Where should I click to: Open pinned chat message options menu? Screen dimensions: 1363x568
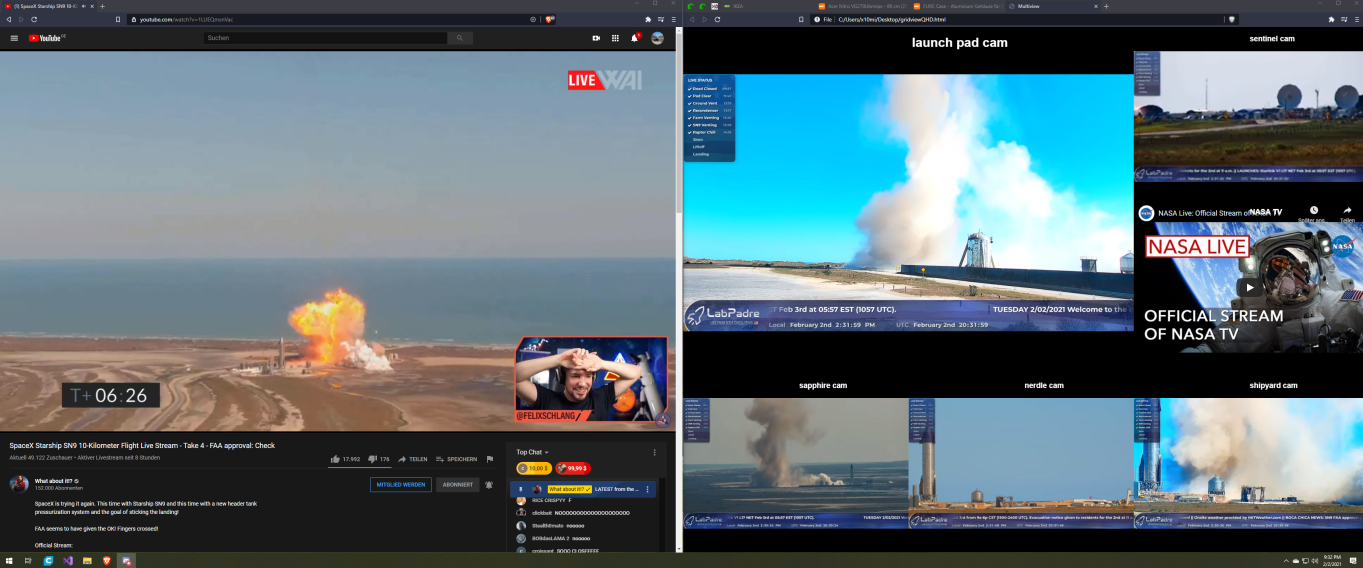(x=647, y=489)
